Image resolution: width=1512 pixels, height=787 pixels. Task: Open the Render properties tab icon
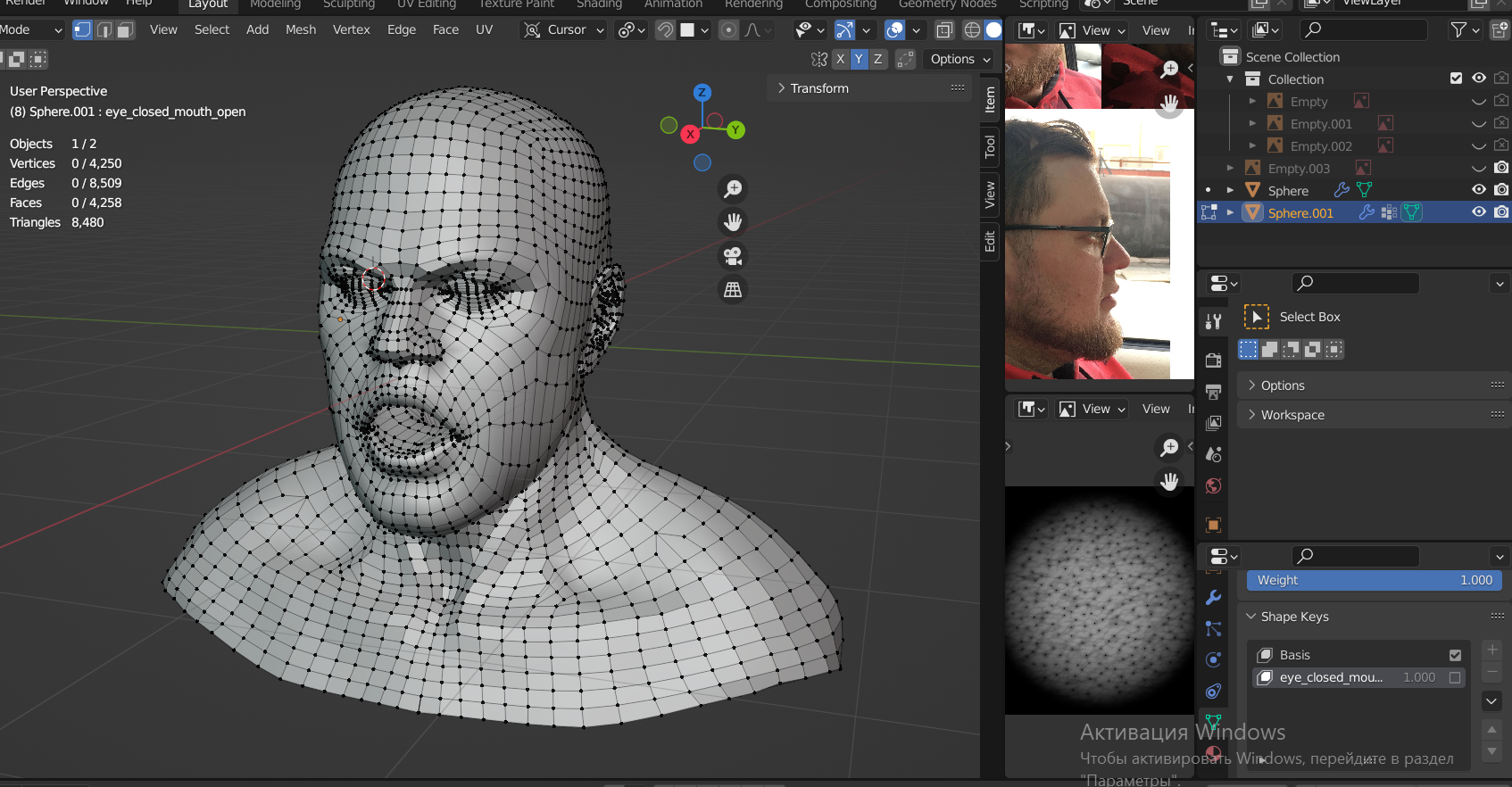[1213, 360]
